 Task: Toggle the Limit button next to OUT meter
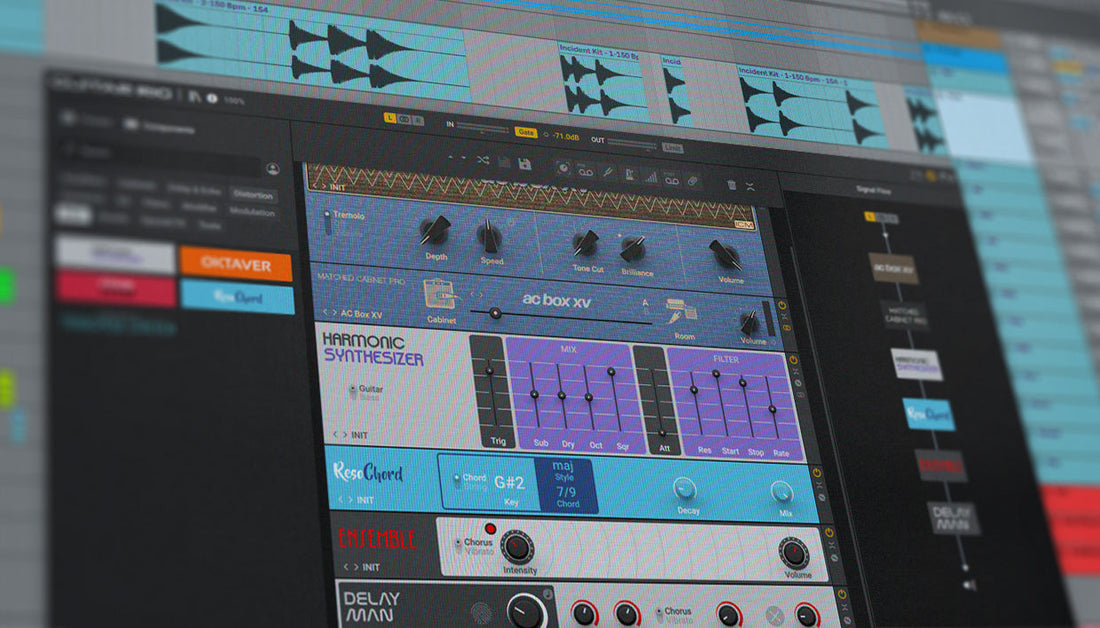point(672,147)
